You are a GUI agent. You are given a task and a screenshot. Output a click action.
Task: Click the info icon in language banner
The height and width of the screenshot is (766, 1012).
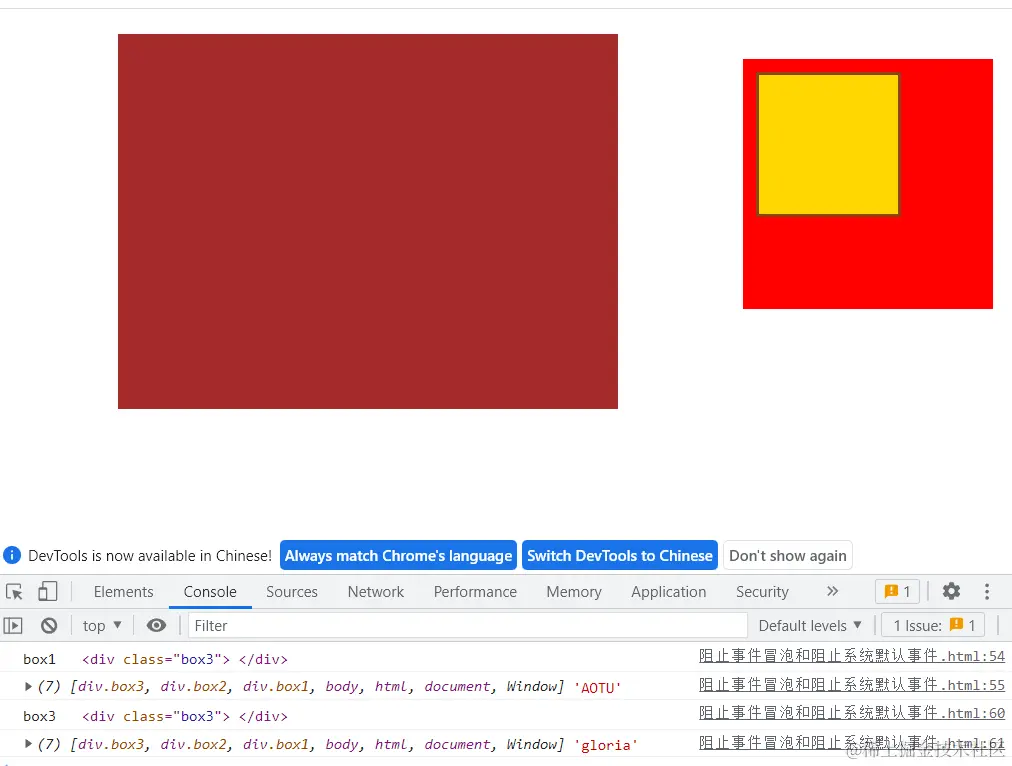point(12,555)
